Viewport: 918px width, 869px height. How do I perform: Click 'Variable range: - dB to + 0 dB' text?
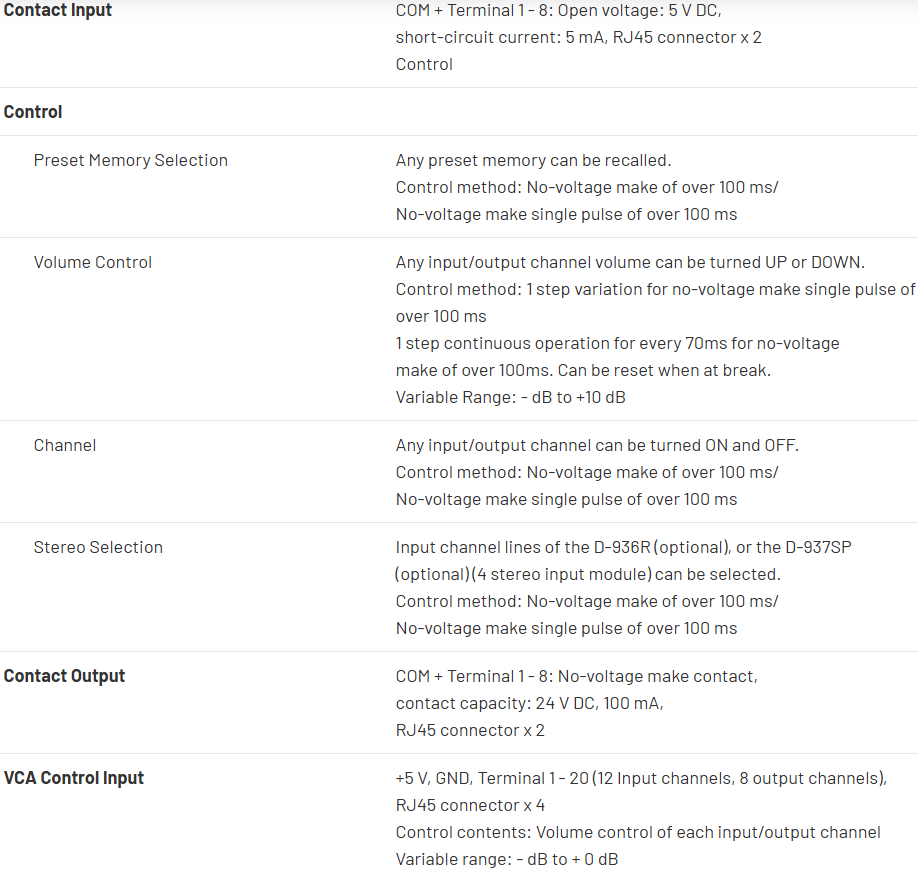click(506, 859)
